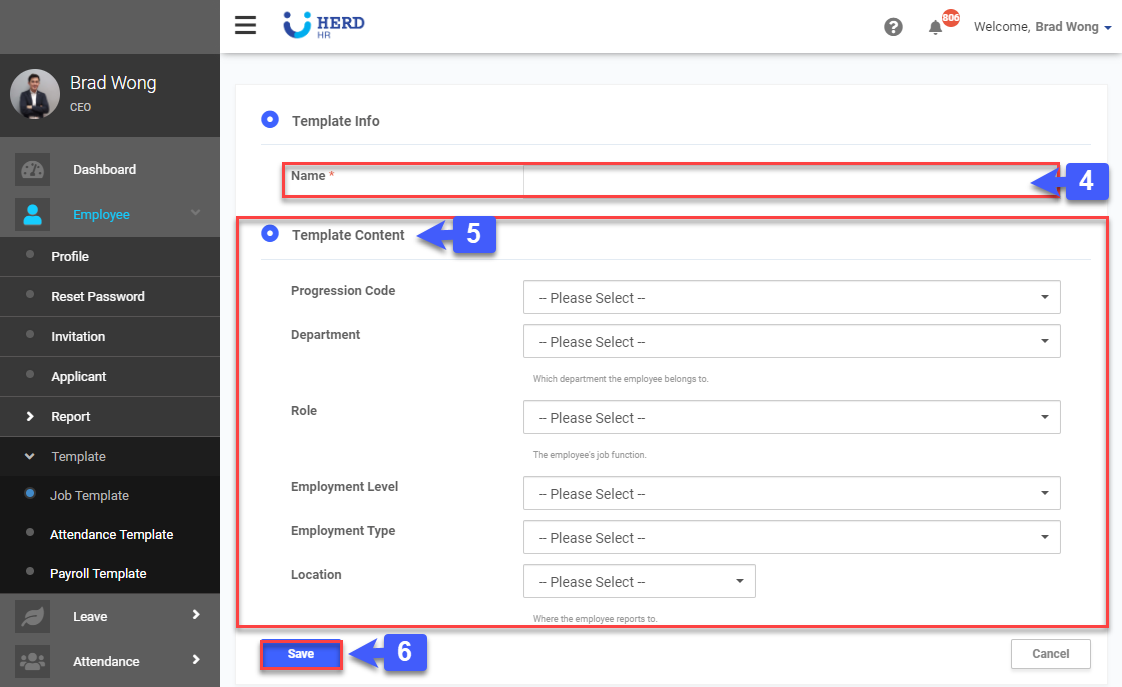Expand the Location dropdown
1122x687 pixels.
639,582
